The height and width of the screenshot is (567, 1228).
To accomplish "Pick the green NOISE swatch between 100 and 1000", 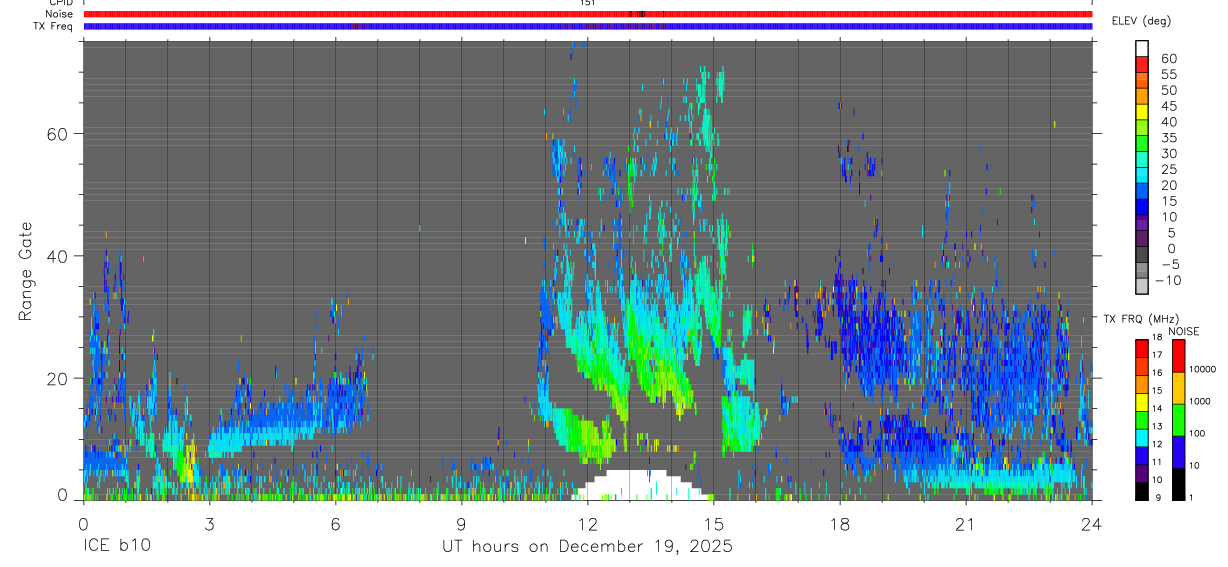I will [1178, 420].
